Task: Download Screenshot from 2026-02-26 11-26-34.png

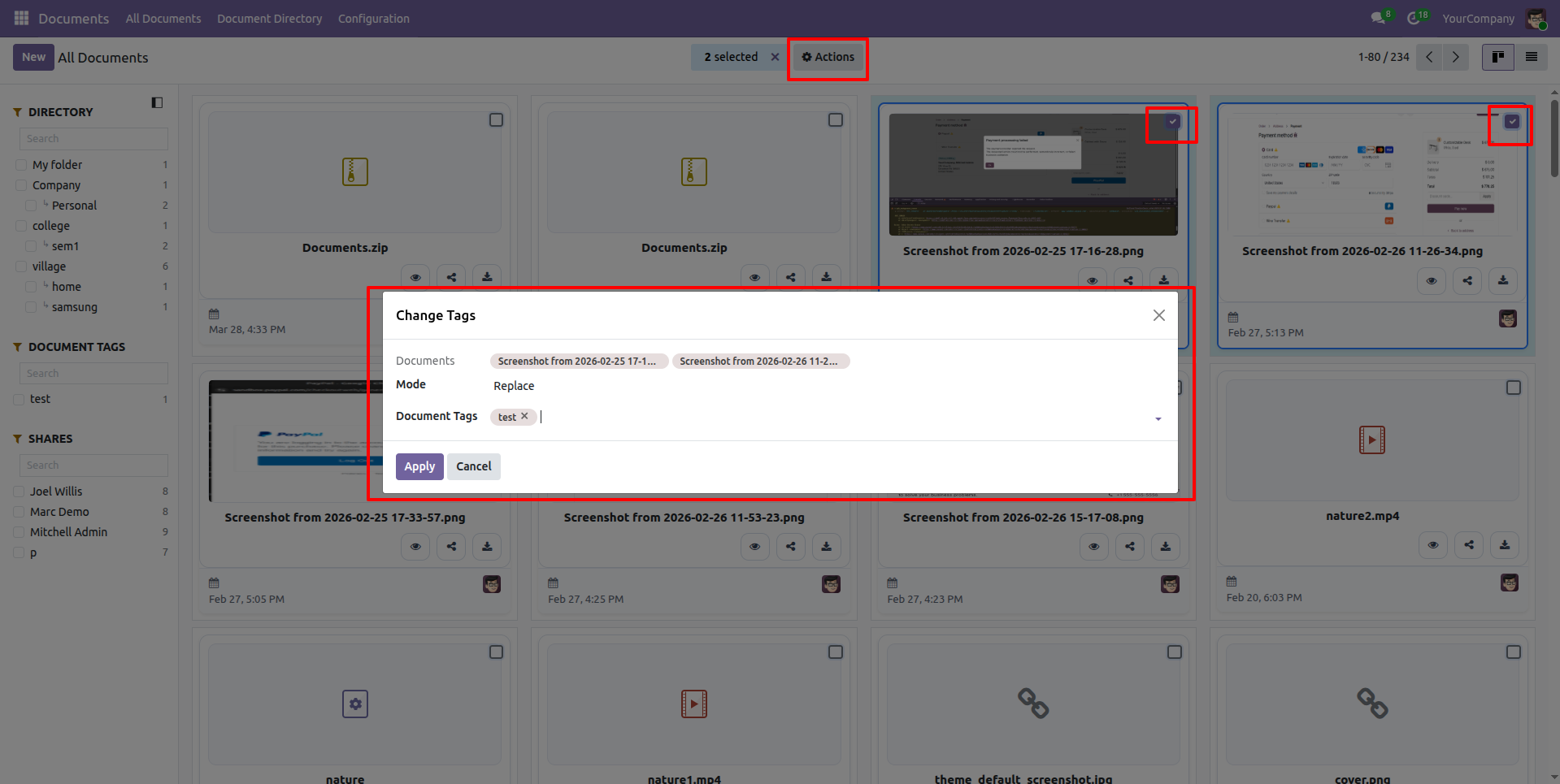Action: pyautogui.click(x=1503, y=280)
